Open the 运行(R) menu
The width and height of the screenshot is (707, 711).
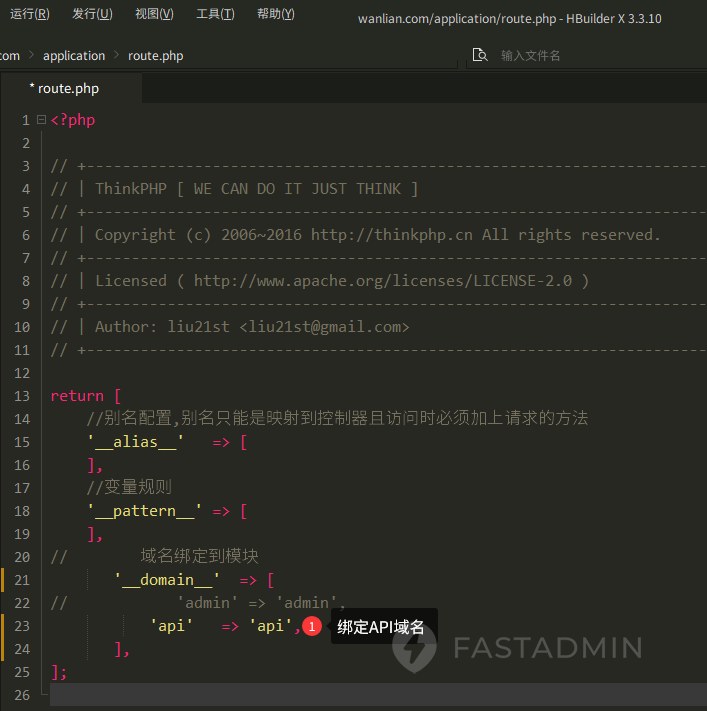click(30, 14)
